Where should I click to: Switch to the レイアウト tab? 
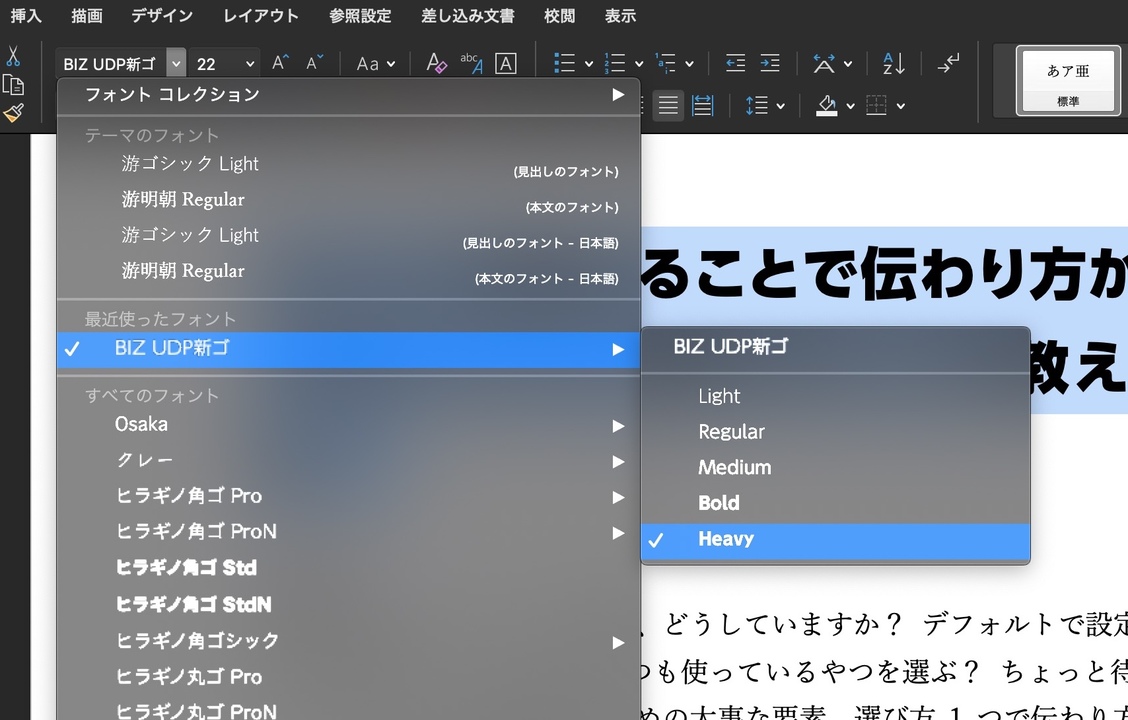point(260,16)
